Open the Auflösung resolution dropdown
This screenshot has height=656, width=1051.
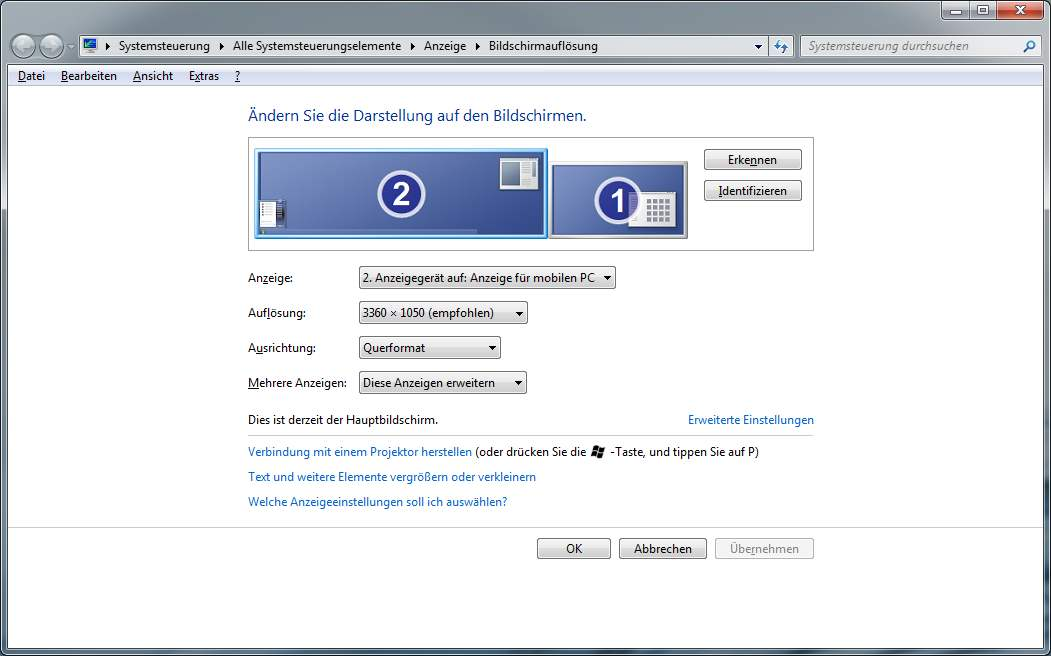pyautogui.click(x=443, y=313)
